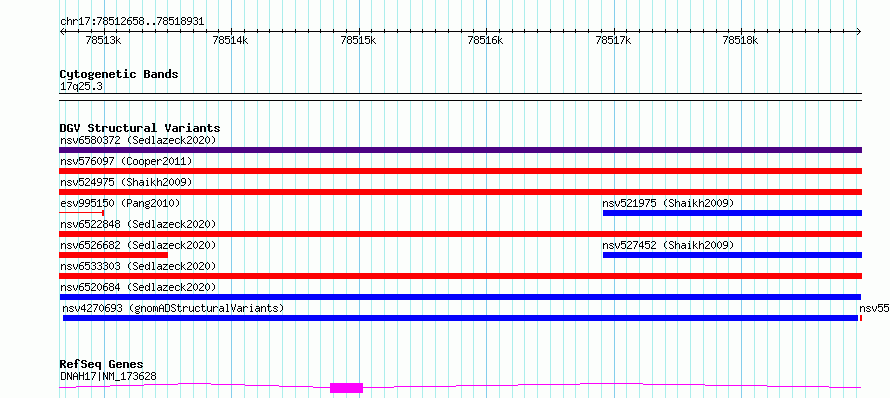This screenshot has height=398, width=890.
Task: Click the 78514k ruler tick label
Action: (230, 40)
